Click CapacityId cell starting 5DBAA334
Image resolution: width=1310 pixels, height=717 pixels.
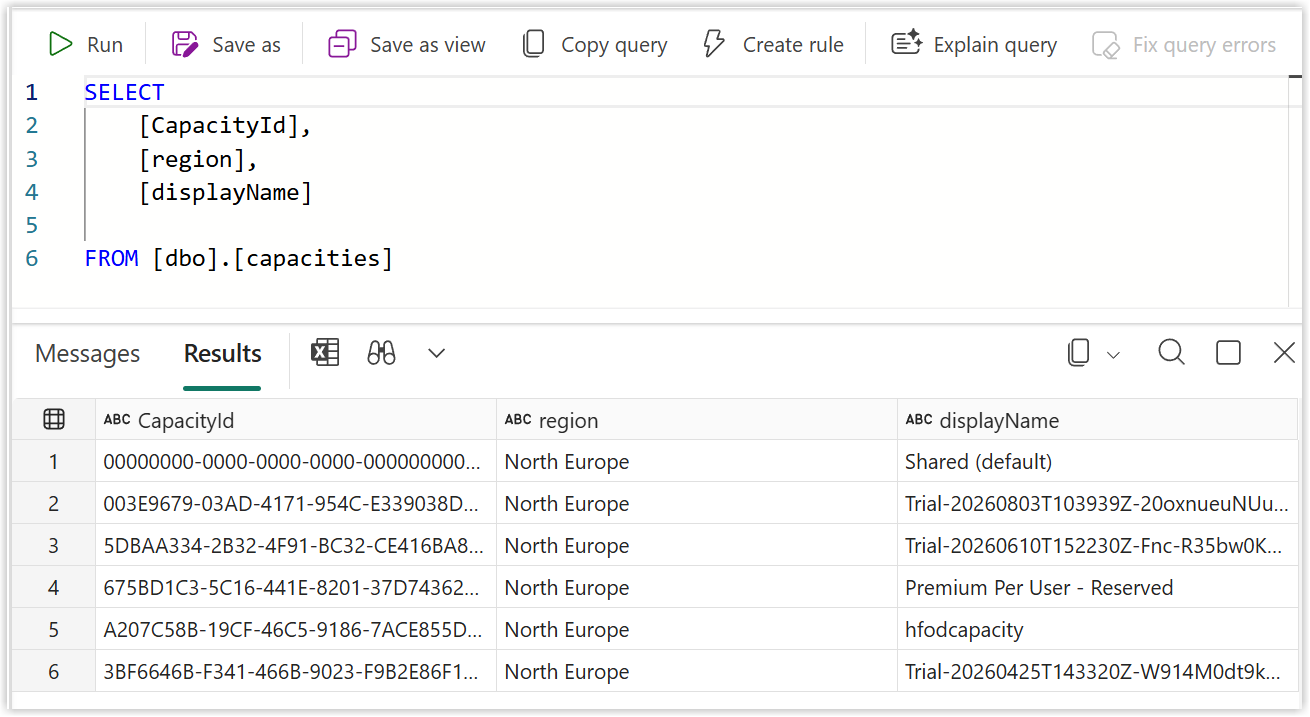click(x=296, y=546)
